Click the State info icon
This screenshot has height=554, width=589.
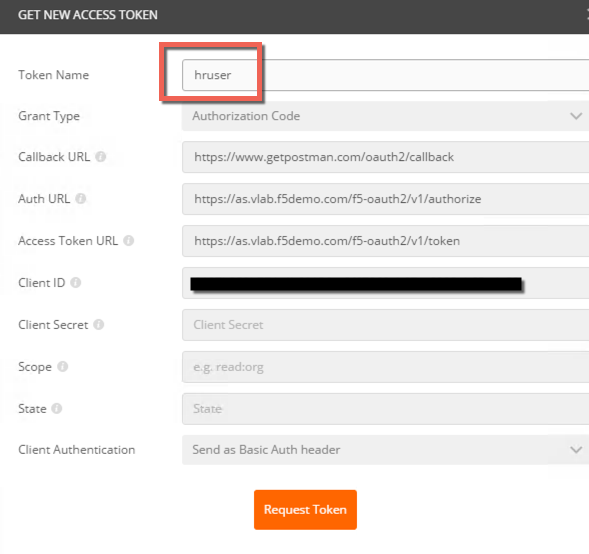(57, 408)
